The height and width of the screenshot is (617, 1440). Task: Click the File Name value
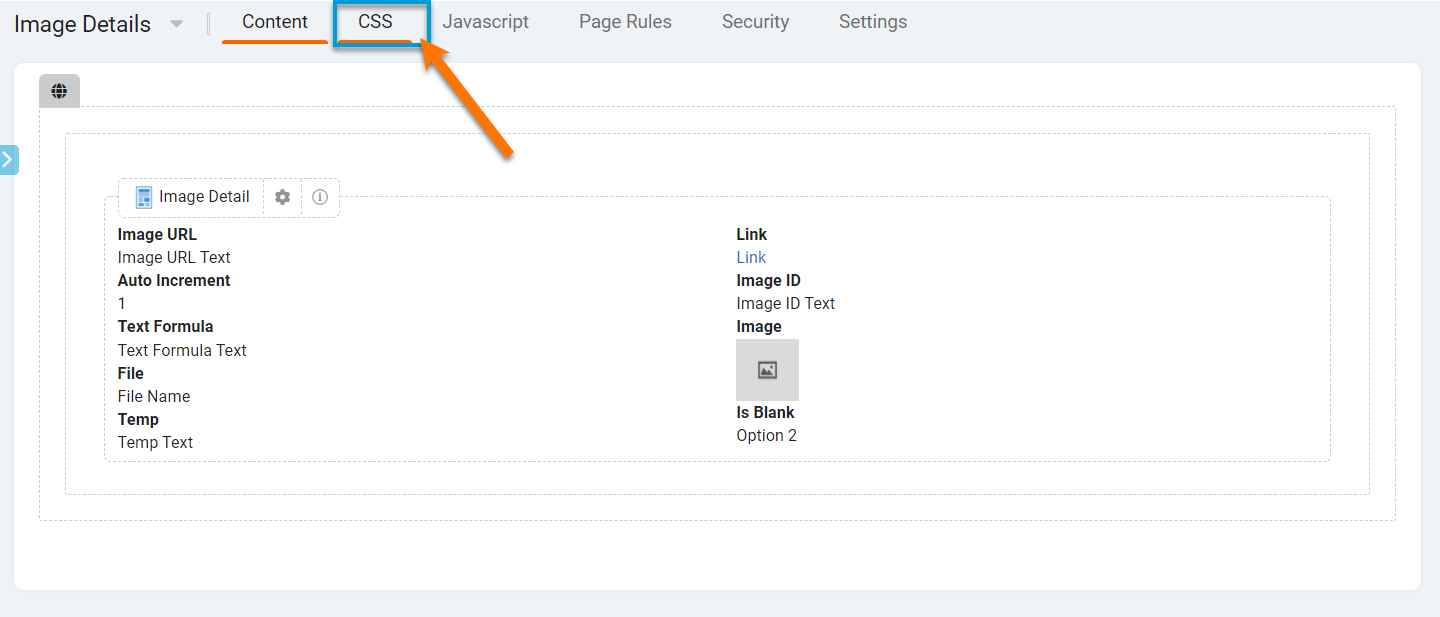click(x=154, y=397)
